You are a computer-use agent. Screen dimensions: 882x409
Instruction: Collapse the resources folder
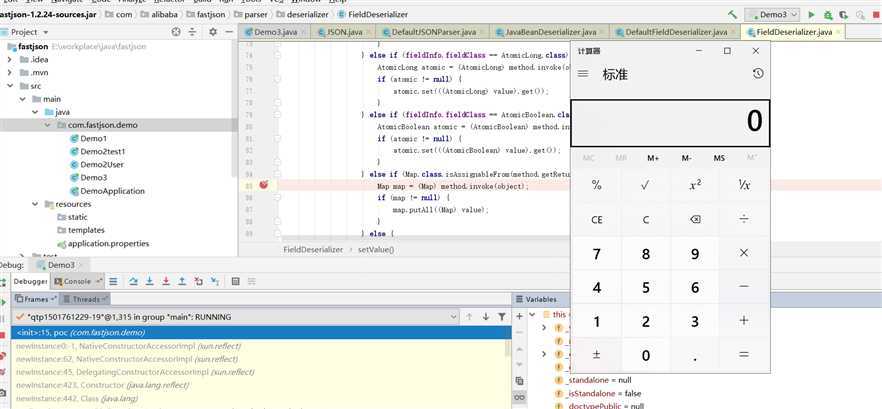tap(35, 204)
